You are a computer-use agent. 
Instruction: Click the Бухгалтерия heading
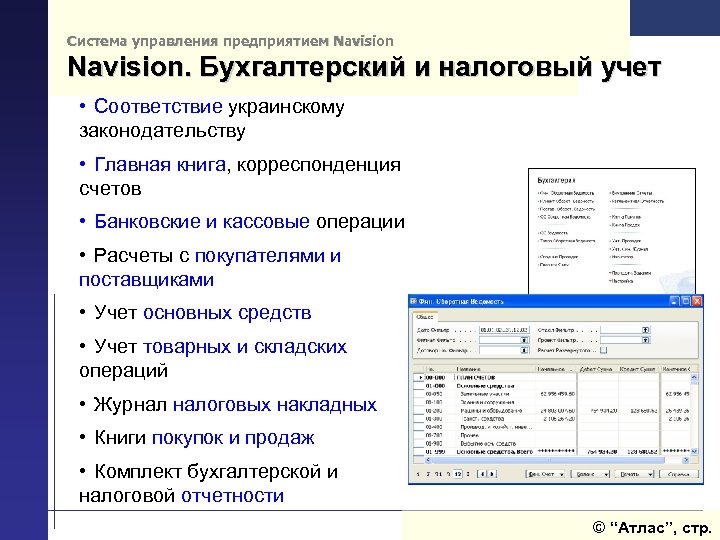[556, 180]
